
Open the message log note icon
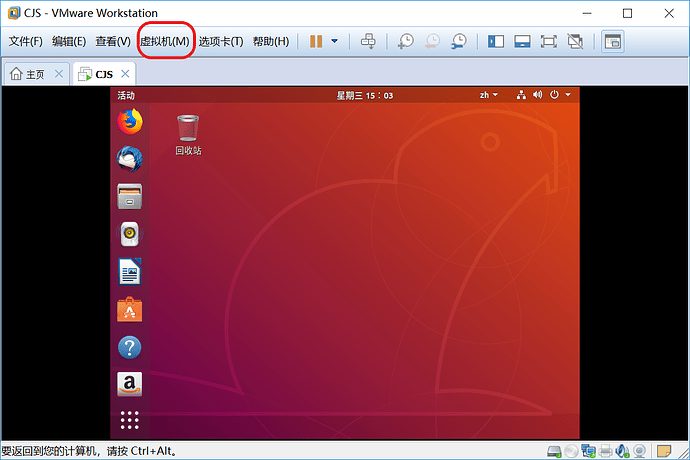(x=664, y=451)
